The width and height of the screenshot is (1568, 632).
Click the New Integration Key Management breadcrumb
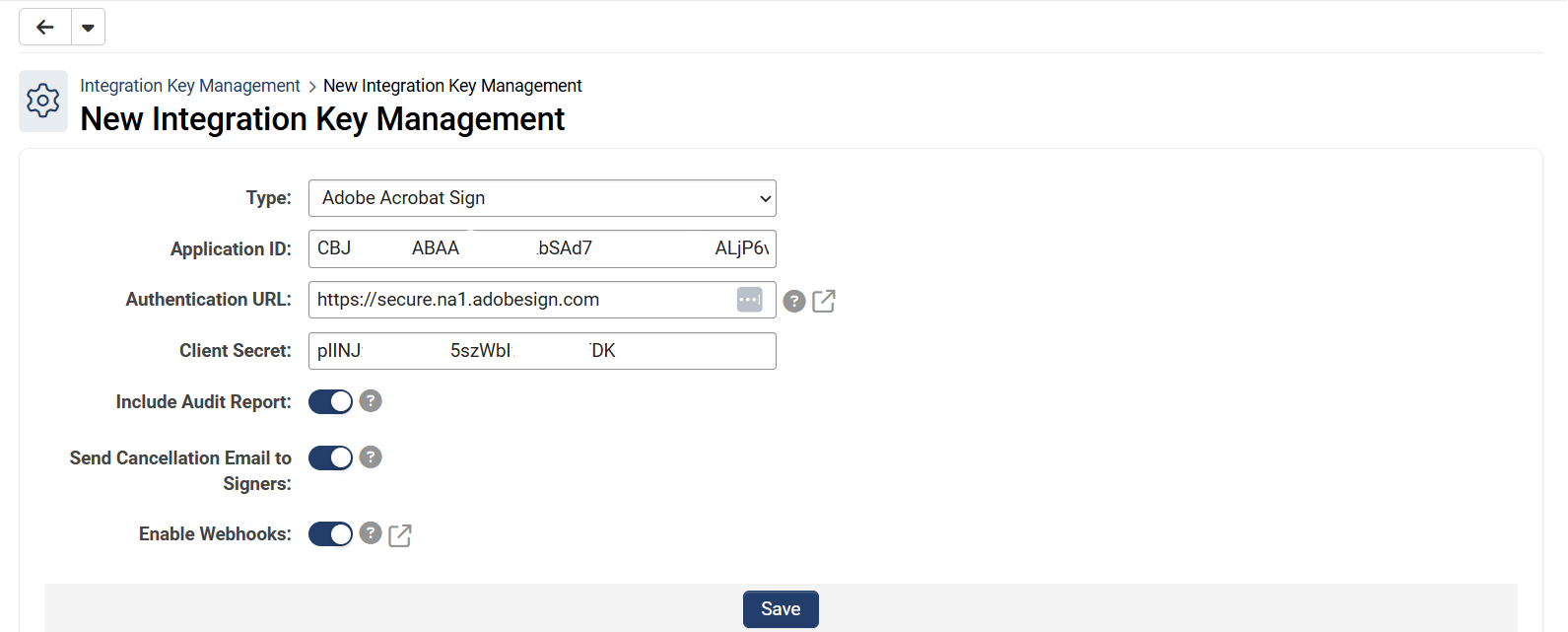452,86
